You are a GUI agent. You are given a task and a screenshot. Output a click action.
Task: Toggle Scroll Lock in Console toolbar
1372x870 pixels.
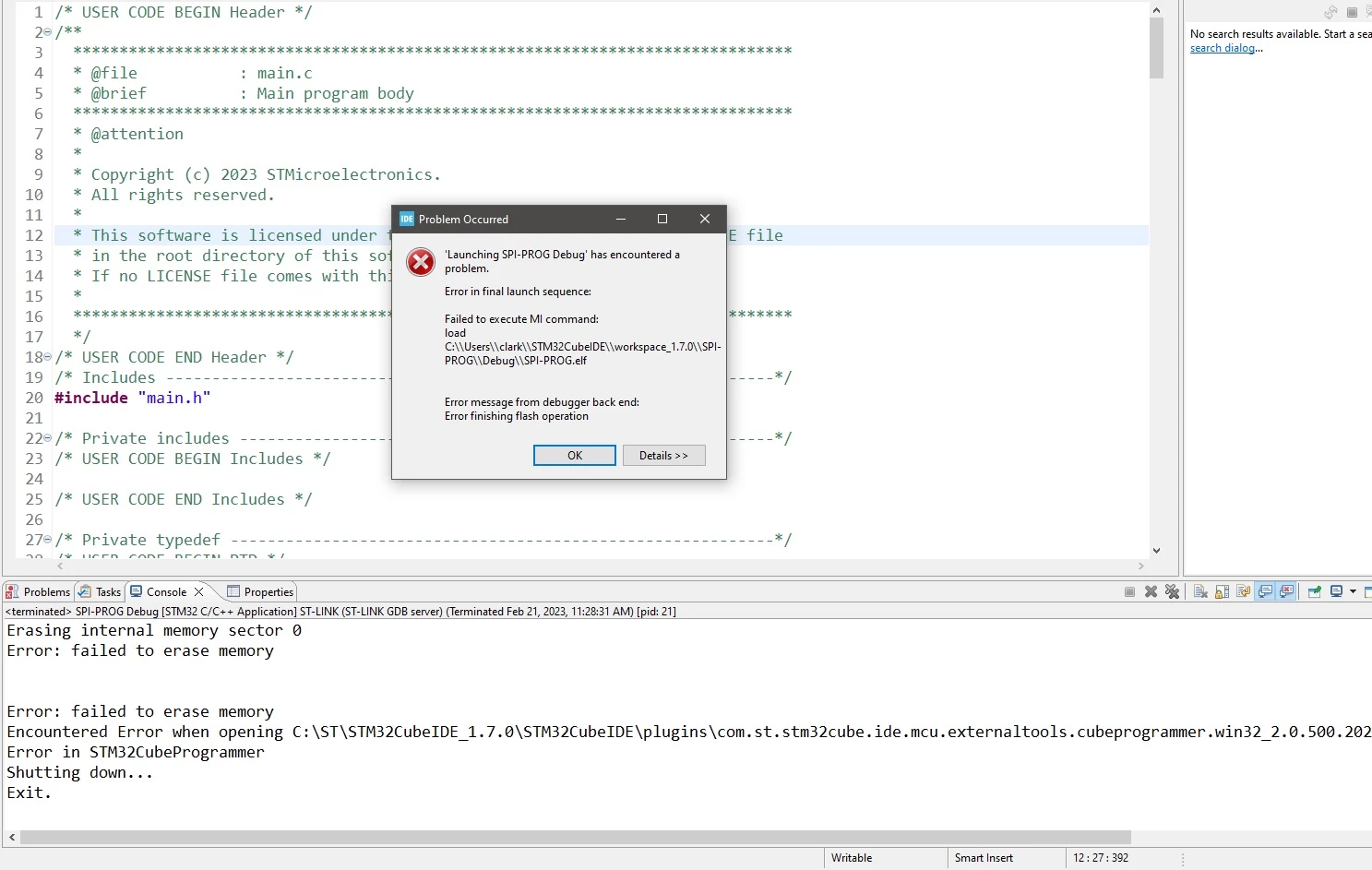tap(1222, 592)
